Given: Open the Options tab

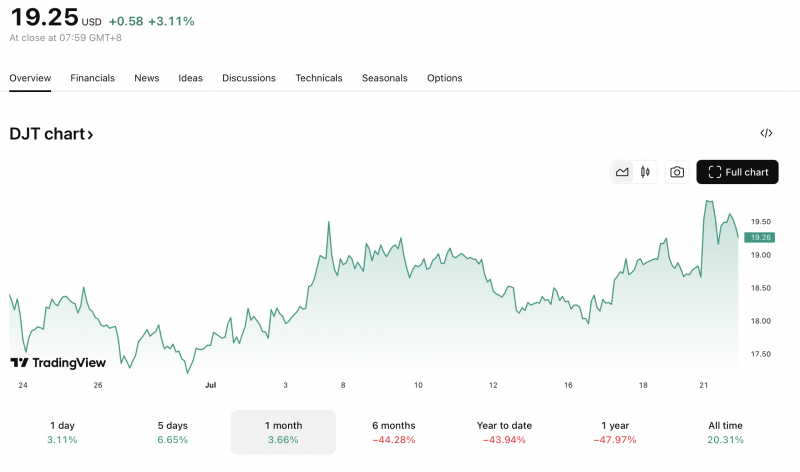Looking at the screenshot, I should click(x=444, y=78).
